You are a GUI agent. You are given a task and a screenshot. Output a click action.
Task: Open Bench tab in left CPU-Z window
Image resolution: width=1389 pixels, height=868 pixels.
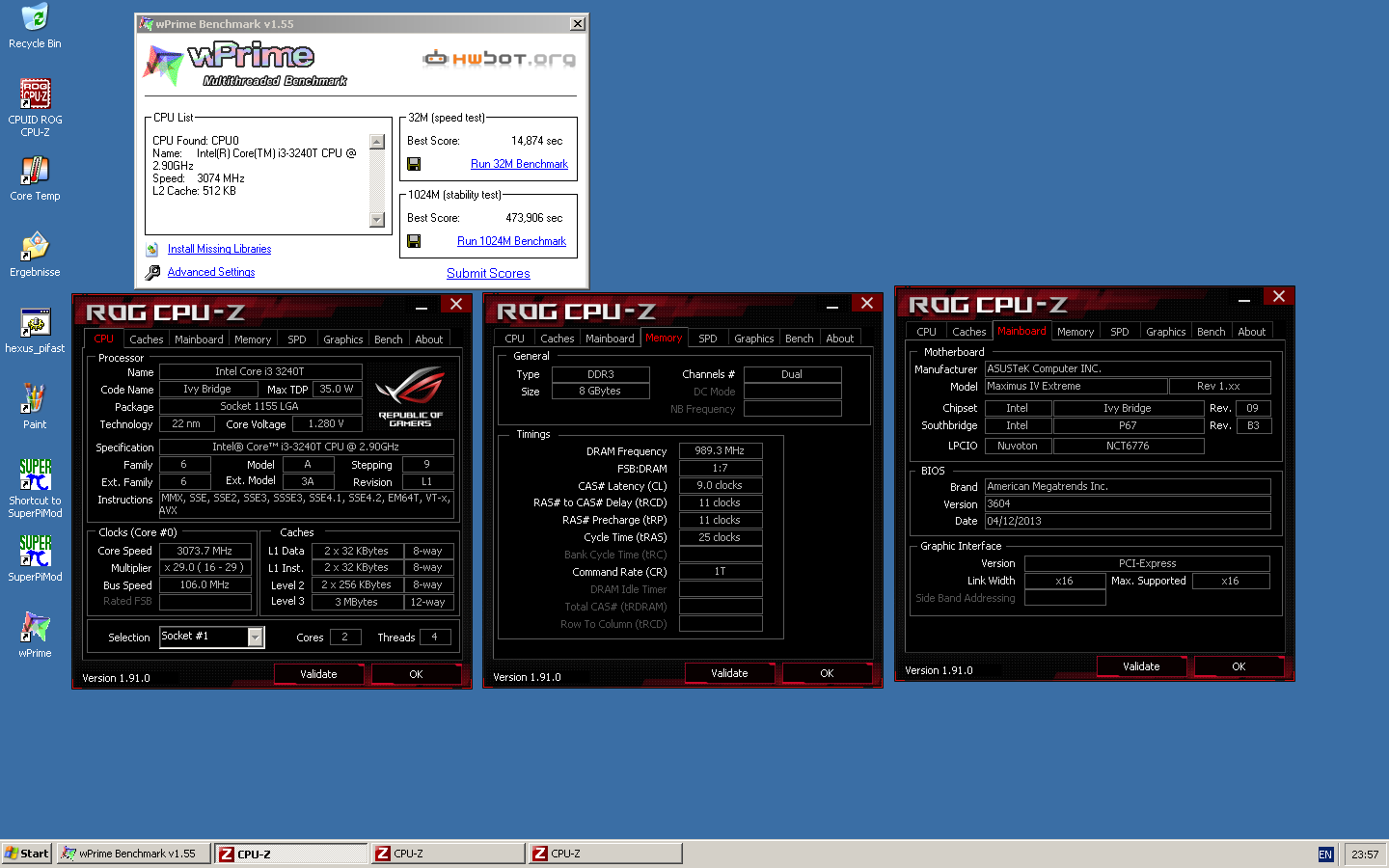389,339
